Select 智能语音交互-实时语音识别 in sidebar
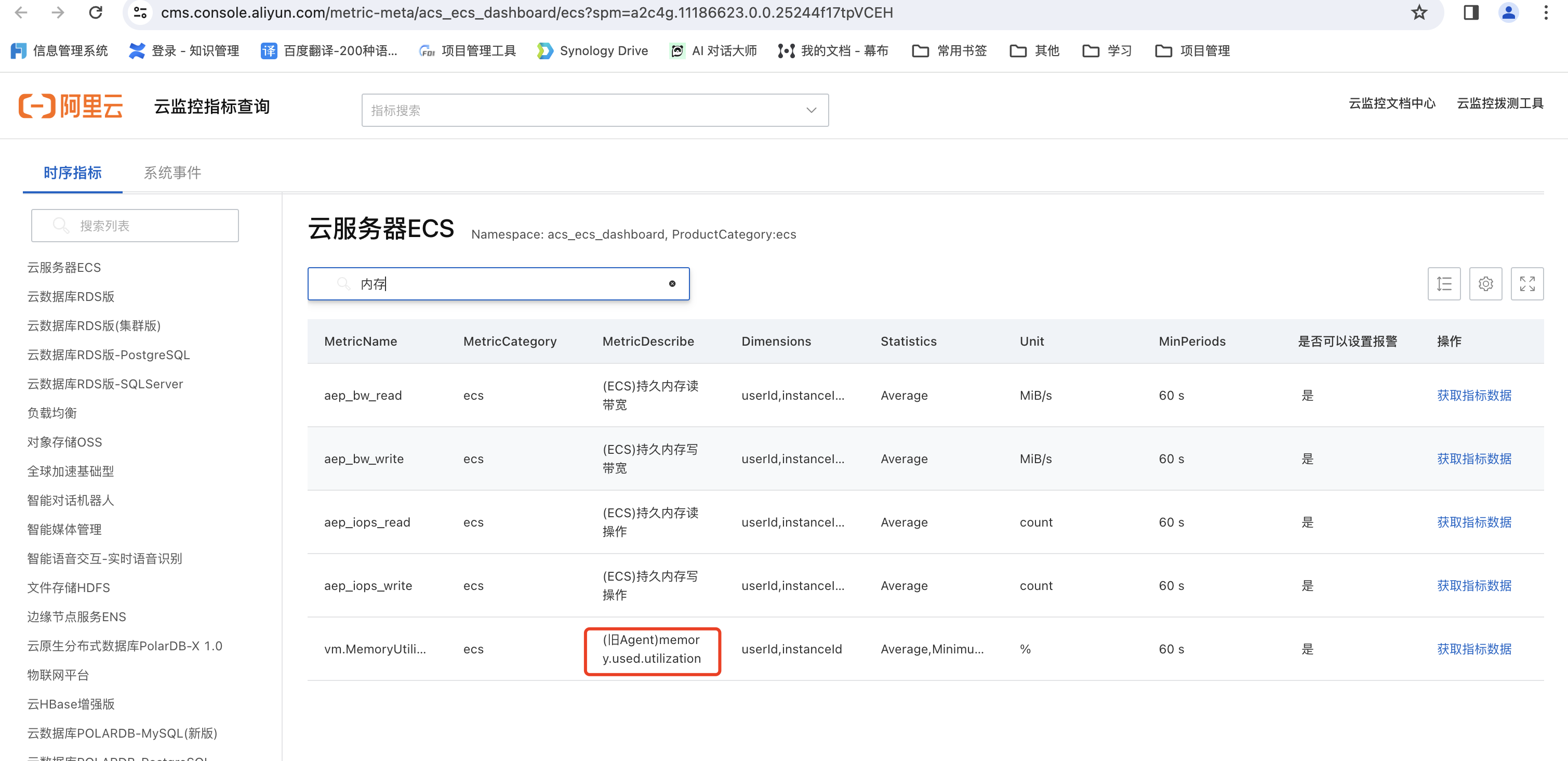This screenshot has width=1568, height=761. coord(104,559)
